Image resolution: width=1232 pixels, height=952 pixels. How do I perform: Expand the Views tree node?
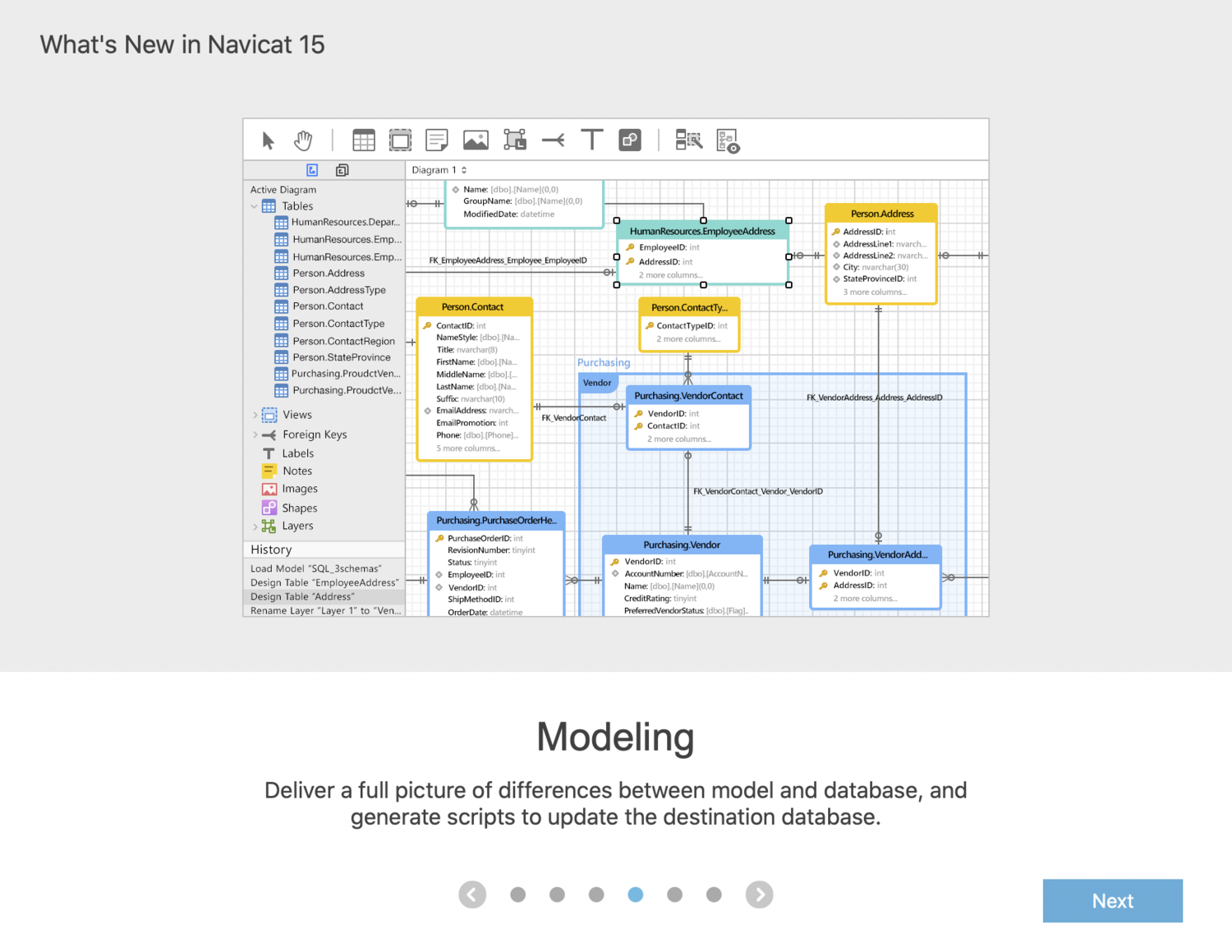255,415
